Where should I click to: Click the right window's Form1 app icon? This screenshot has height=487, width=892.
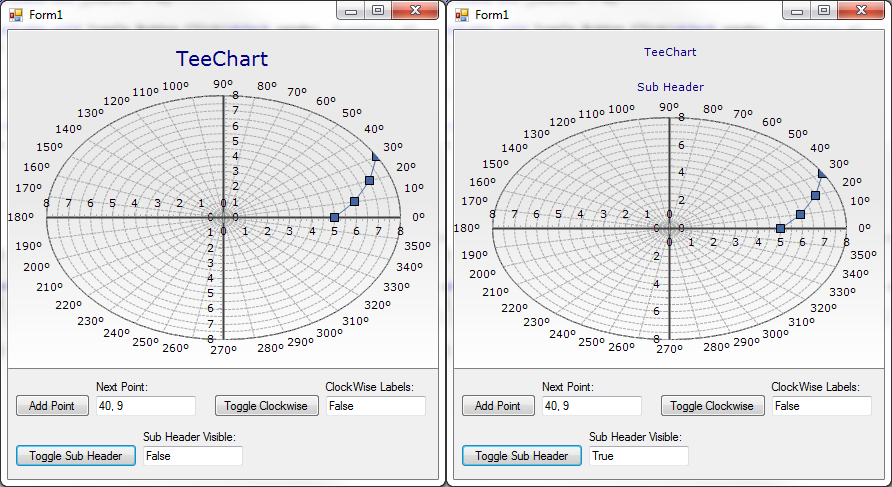[x=462, y=15]
